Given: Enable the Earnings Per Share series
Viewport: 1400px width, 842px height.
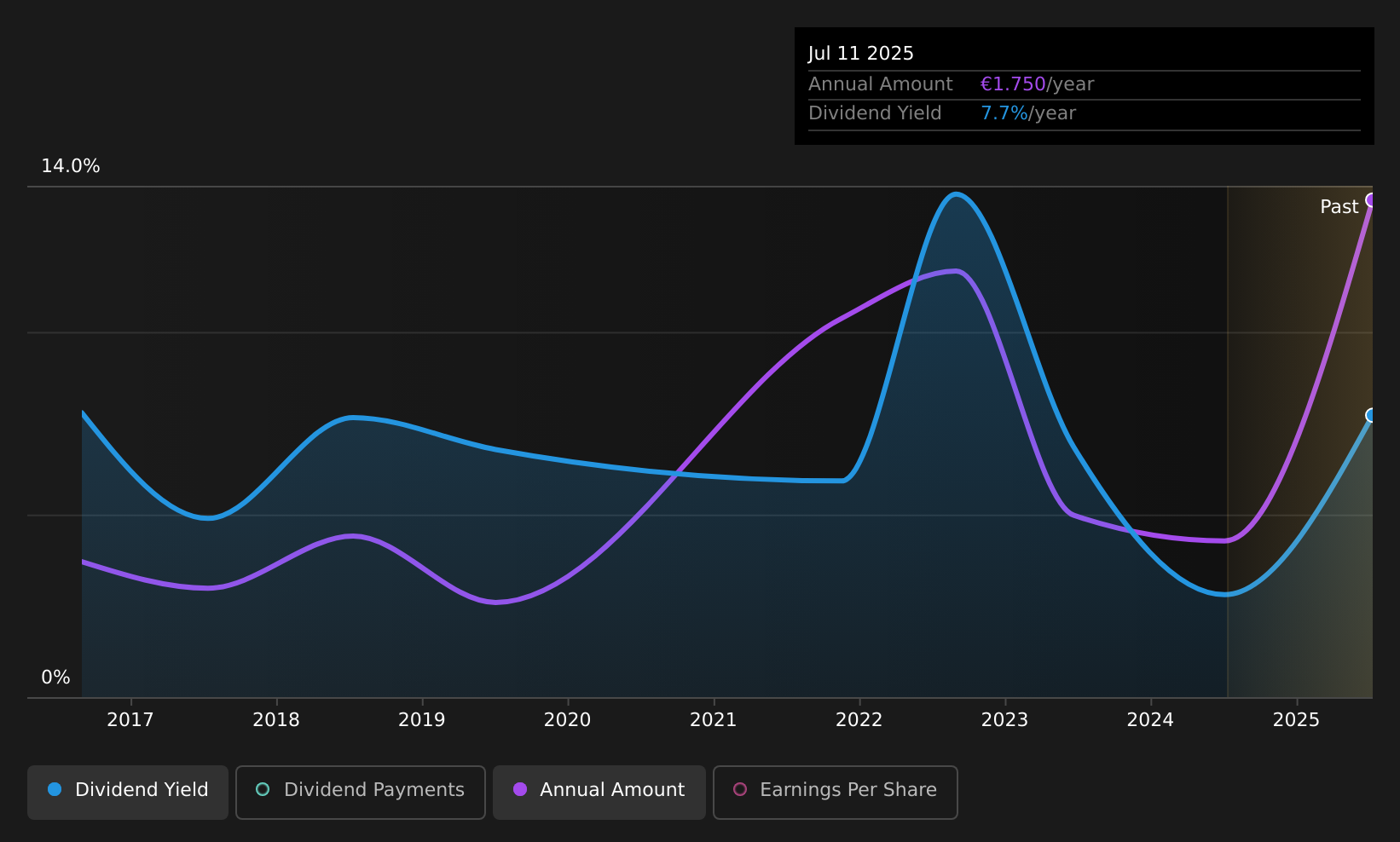Looking at the screenshot, I should coord(836,792).
